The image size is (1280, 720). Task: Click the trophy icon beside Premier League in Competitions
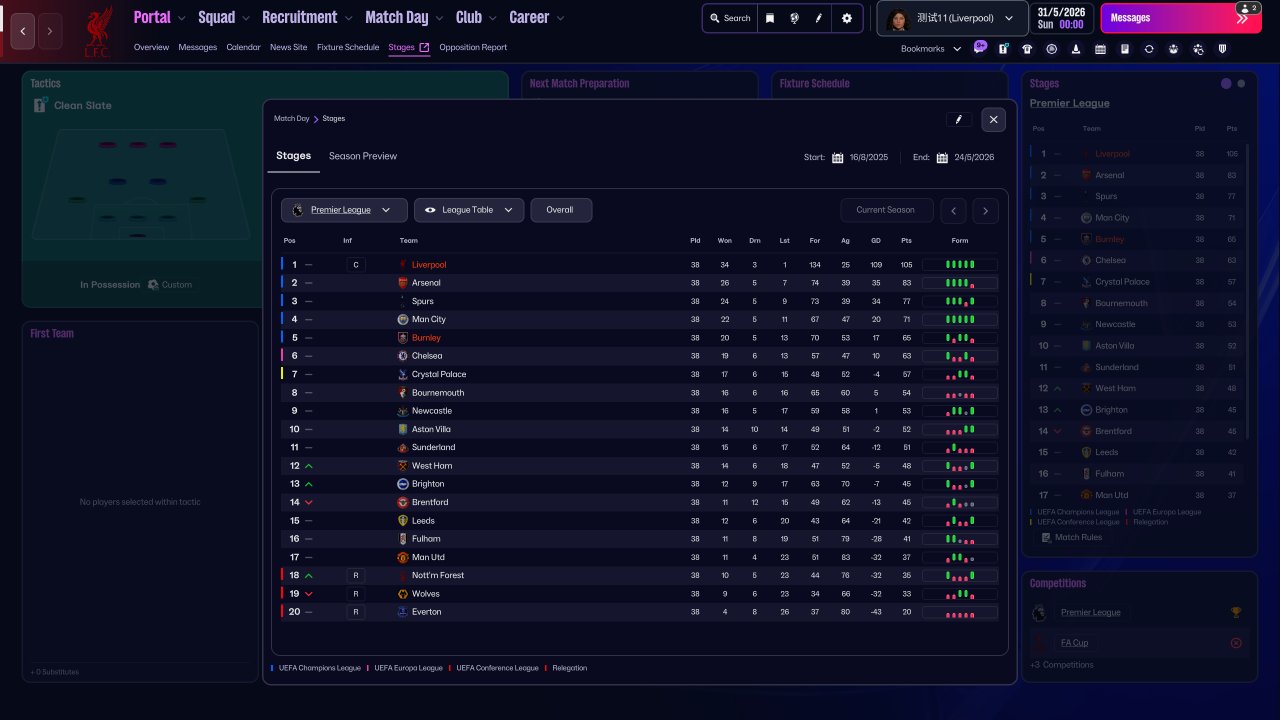click(1236, 612)
